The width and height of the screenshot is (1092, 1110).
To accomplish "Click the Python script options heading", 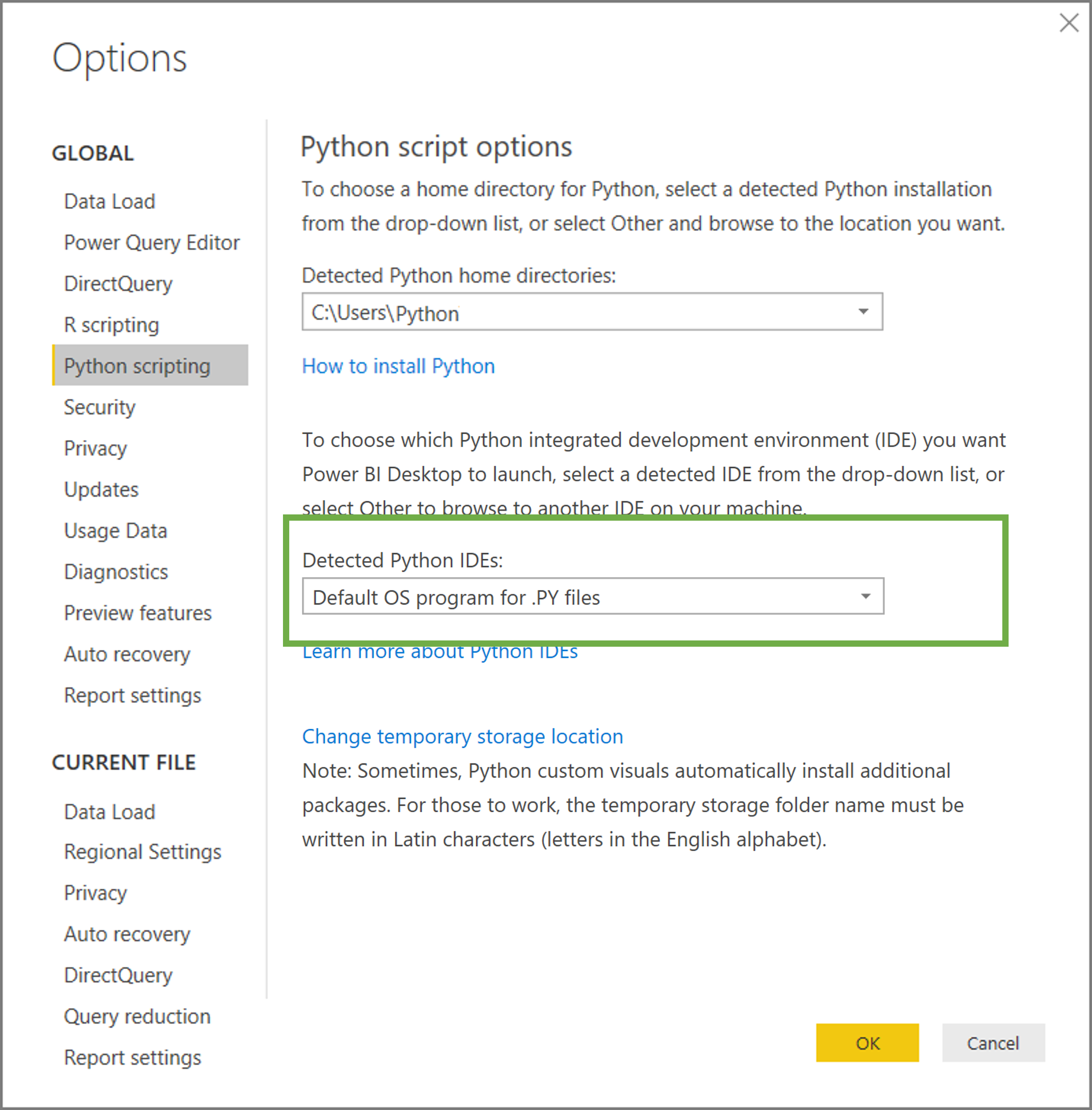I will (x=436, y=147).
